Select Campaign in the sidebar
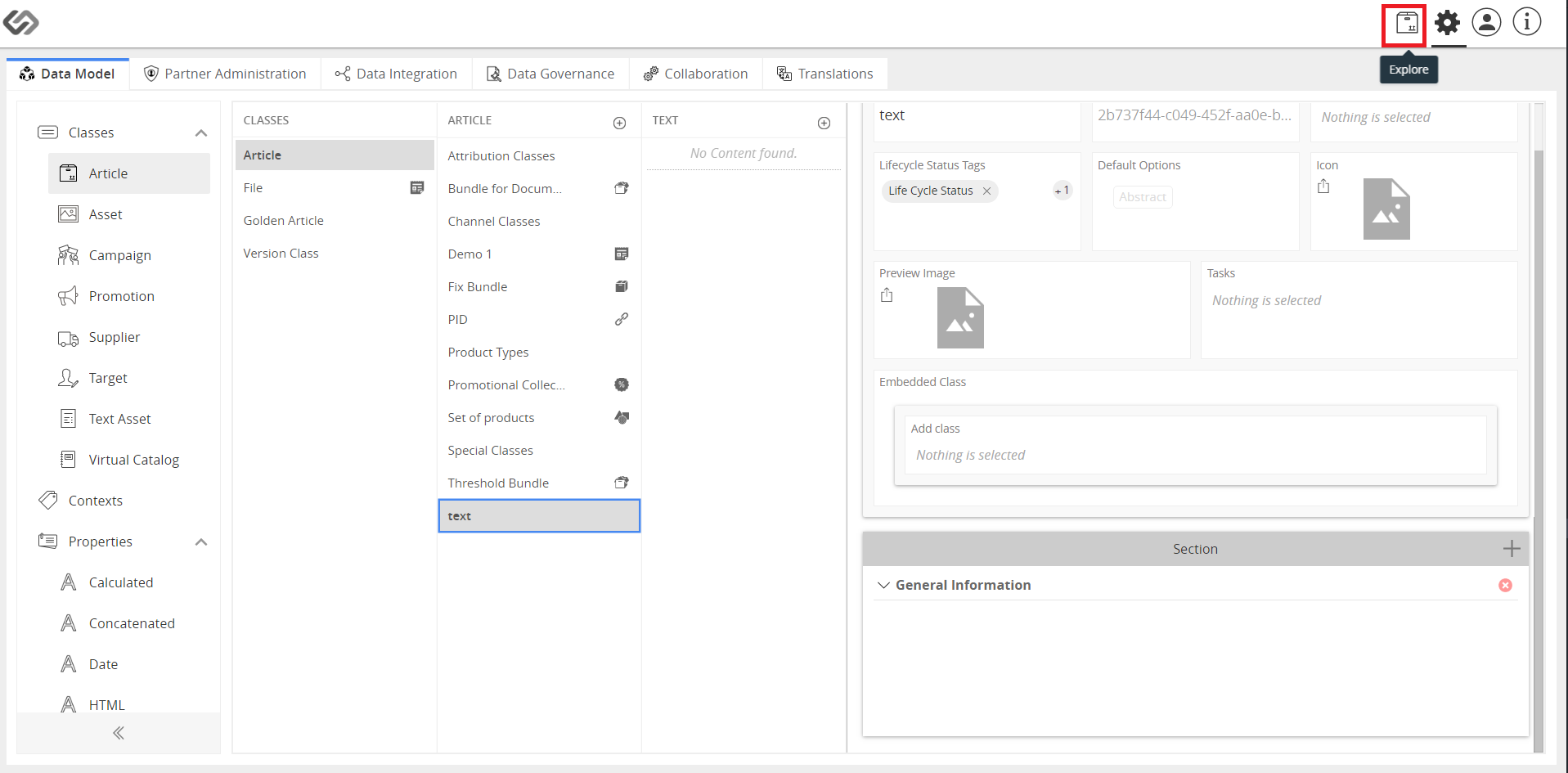Screen dimensions: 1568x773 [x=129, y=255]
